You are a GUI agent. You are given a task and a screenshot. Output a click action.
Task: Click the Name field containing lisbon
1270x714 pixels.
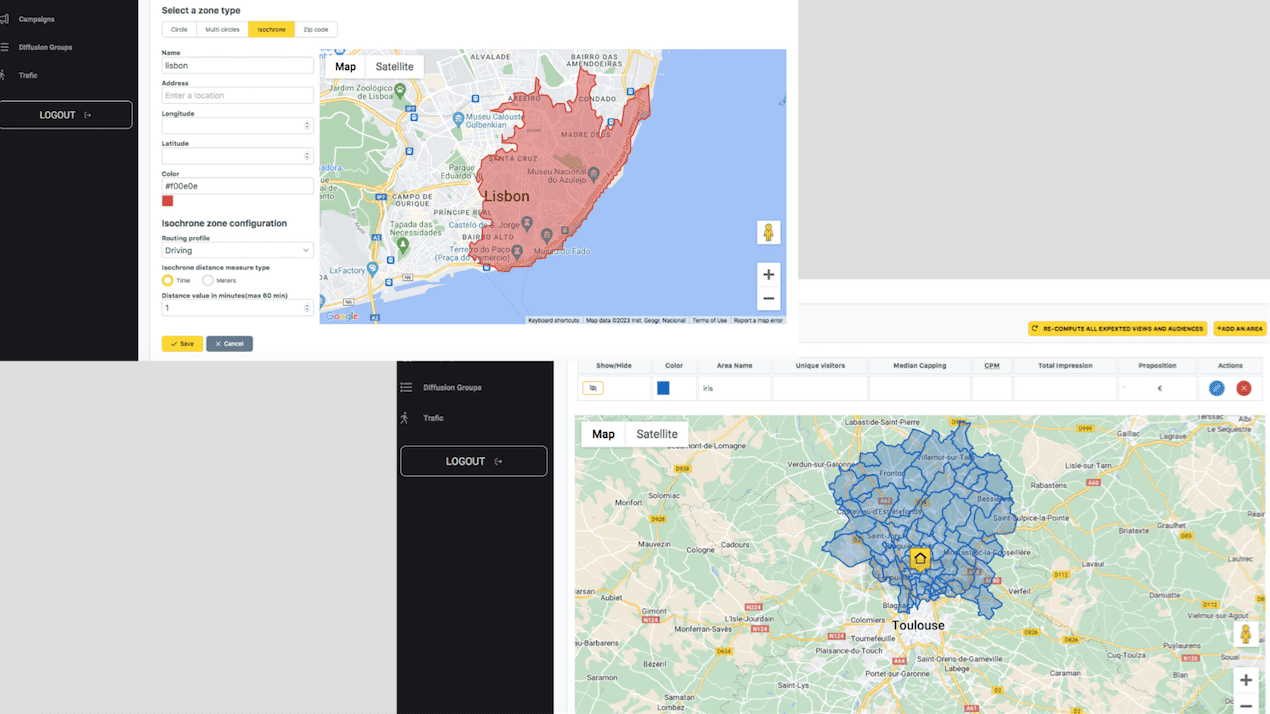click(238, 65)
